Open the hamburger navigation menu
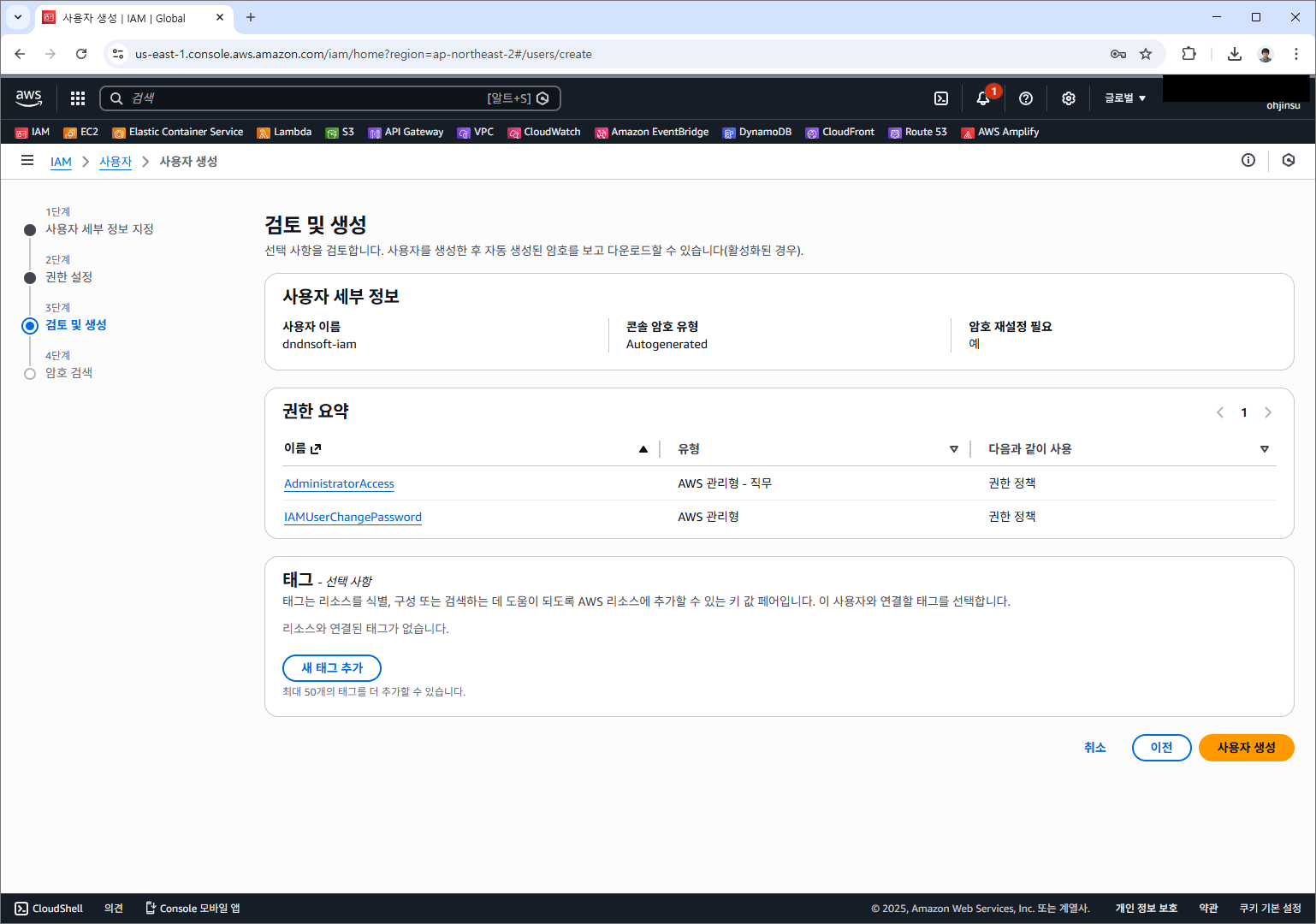The height and width of the screenshot is (924, 1316). [27, 160]
